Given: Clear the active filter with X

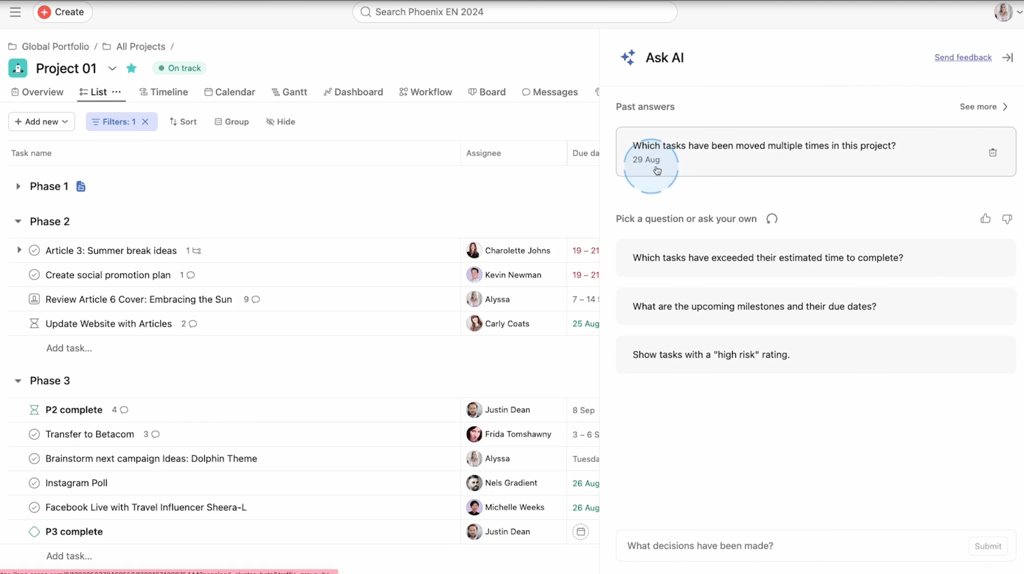Looking at the screenshot, I should point(145,121).
